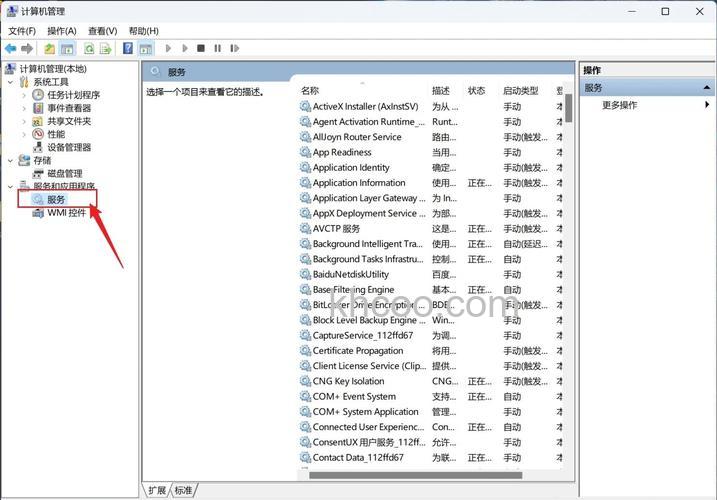This screenshot has width=717, height=500.
Task: Expand the 任务计划程序 node arrow
Action: tap(24, 95)
